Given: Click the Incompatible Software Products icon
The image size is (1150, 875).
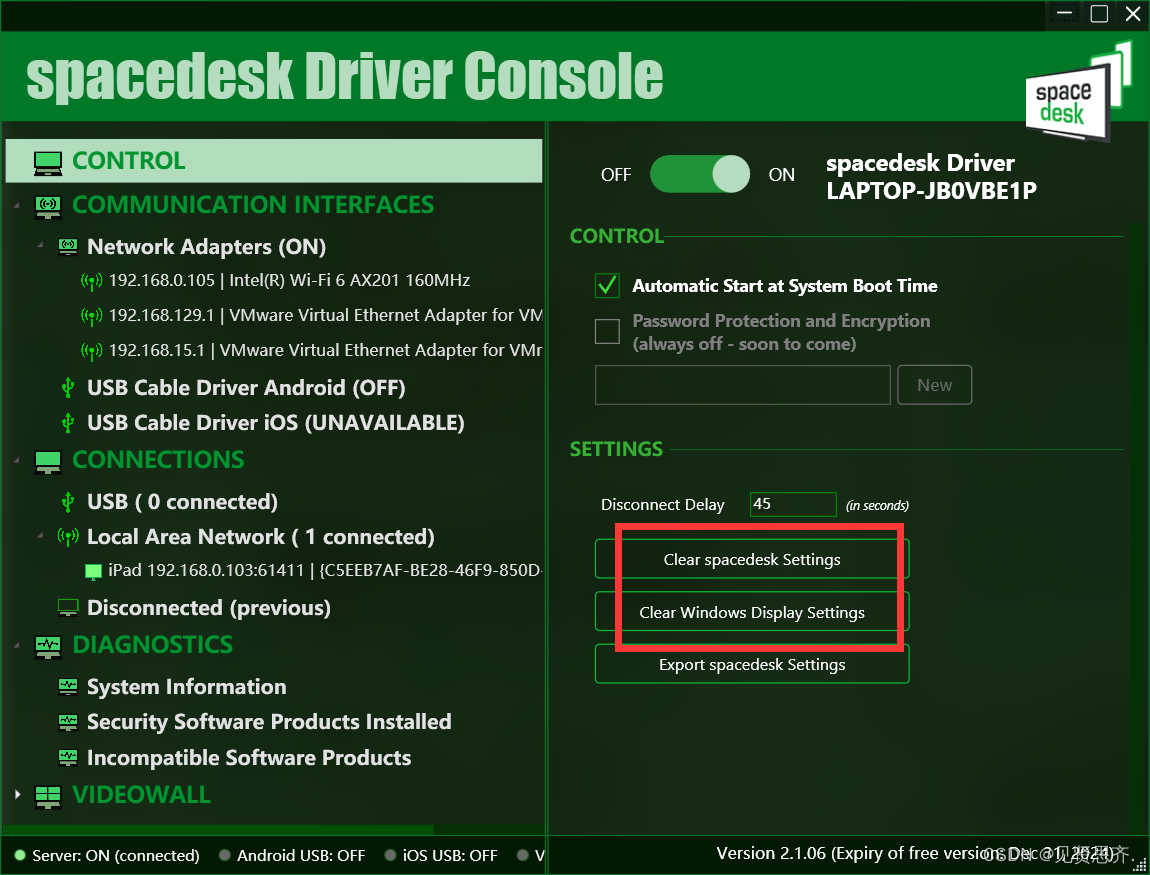Looking at the screenshot, I should tap(68, 758).
